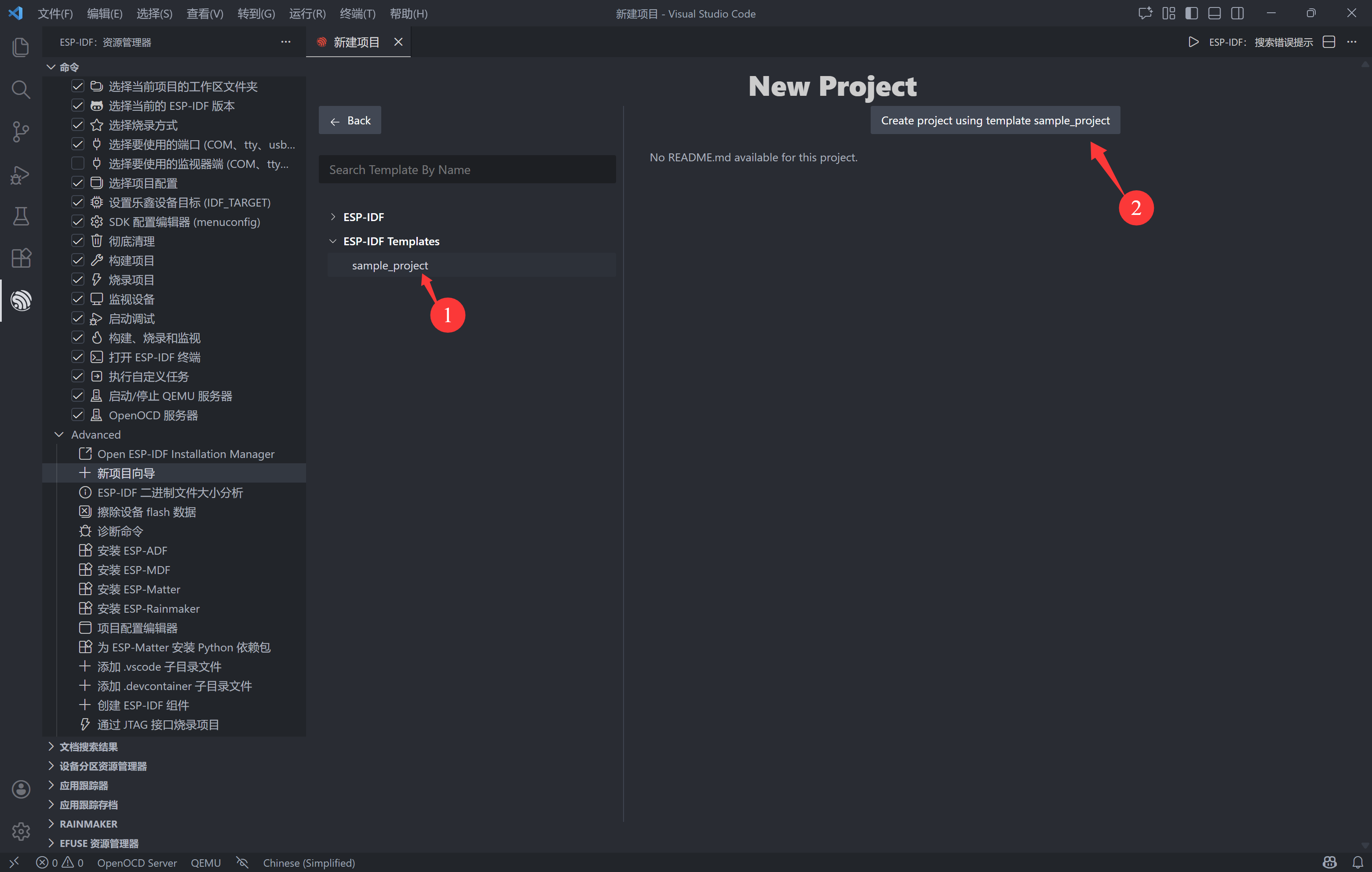Toggle the secondary side bar layout icon
This screenshot has width=1372, height=872.
point(1237,13)
